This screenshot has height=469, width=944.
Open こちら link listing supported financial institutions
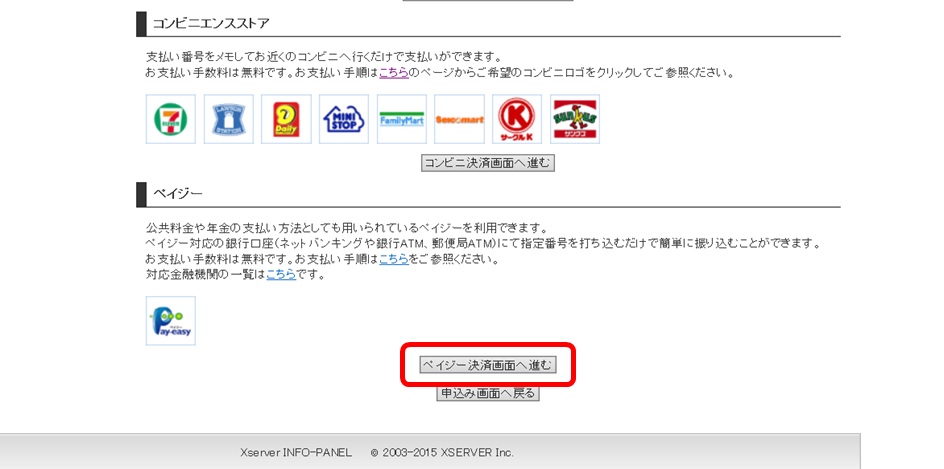[x=280, y=274]
